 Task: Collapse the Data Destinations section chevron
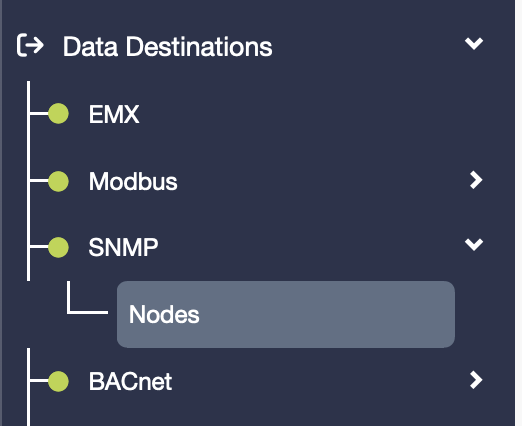pyautogui.click(x=474, y=44)
